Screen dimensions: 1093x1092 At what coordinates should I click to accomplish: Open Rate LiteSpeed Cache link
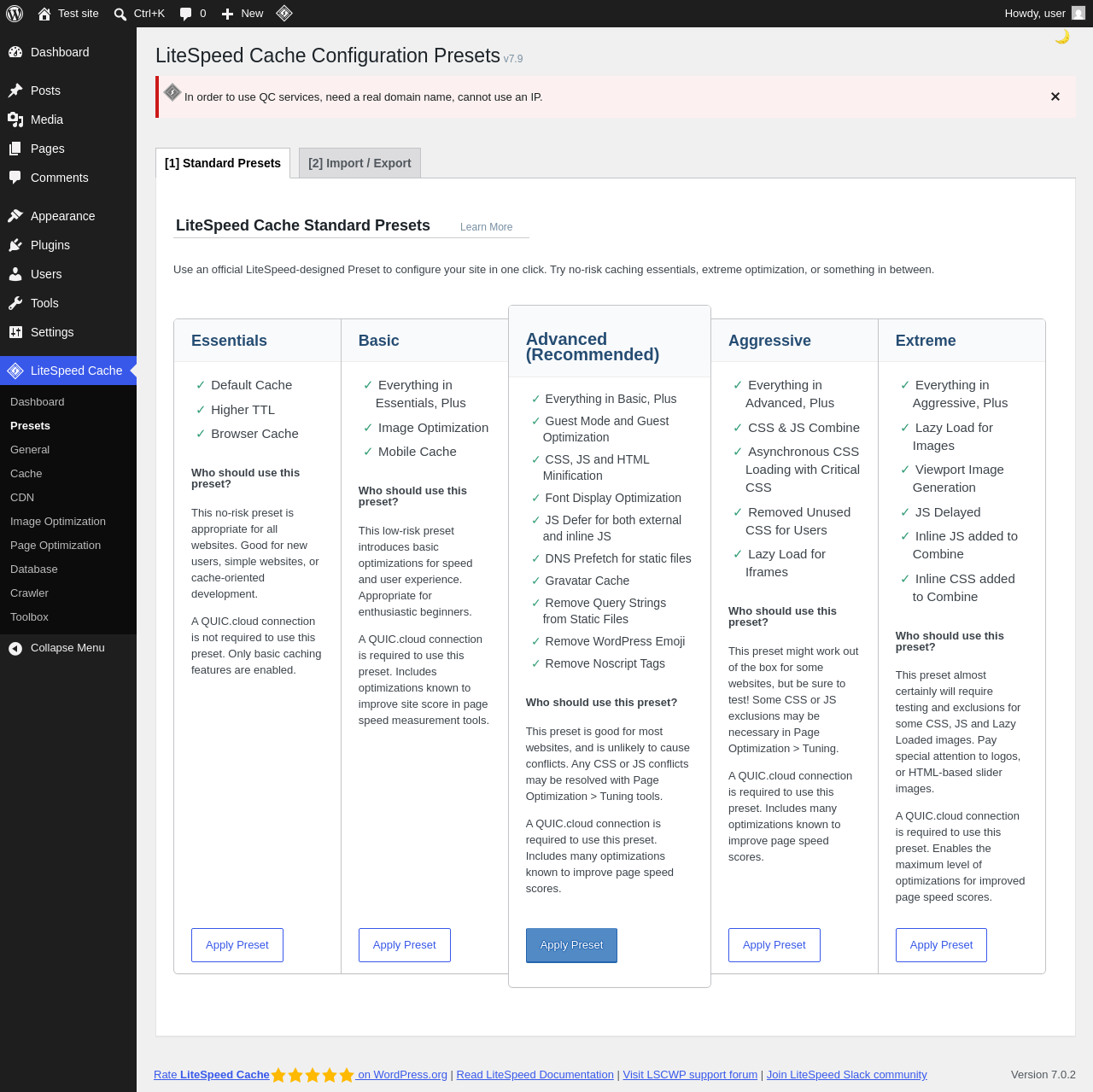tap(212, 1075)
